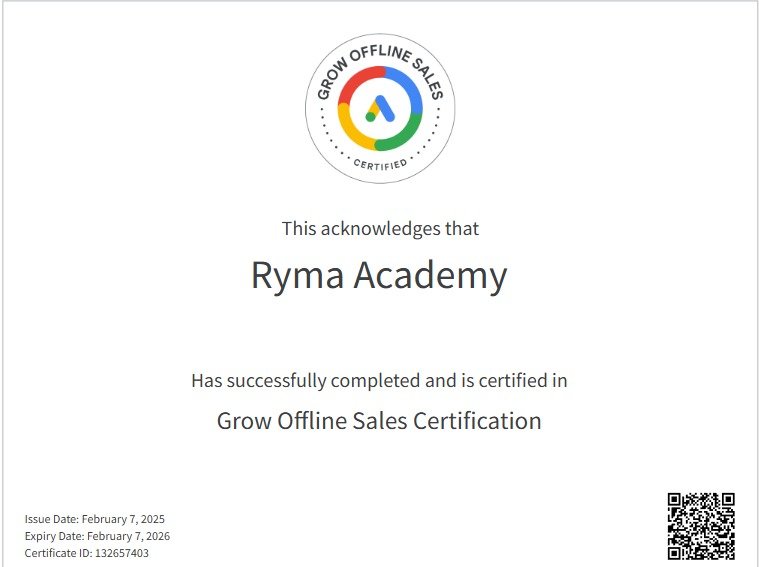Click the Expiry Date line
The width and height of the screenshot is (759, 567).
pyautogui.click(x=97, y=536)
